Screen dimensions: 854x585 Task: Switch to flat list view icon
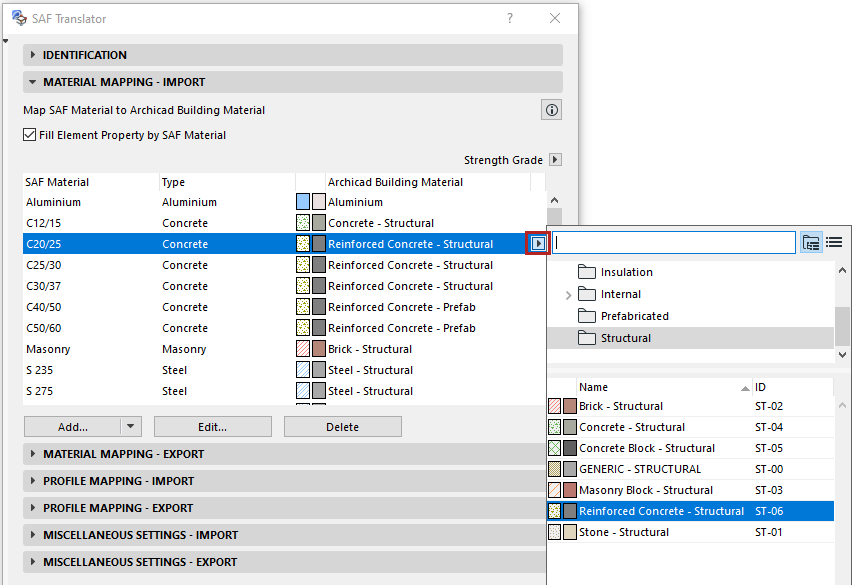click(x=834, y=242)
